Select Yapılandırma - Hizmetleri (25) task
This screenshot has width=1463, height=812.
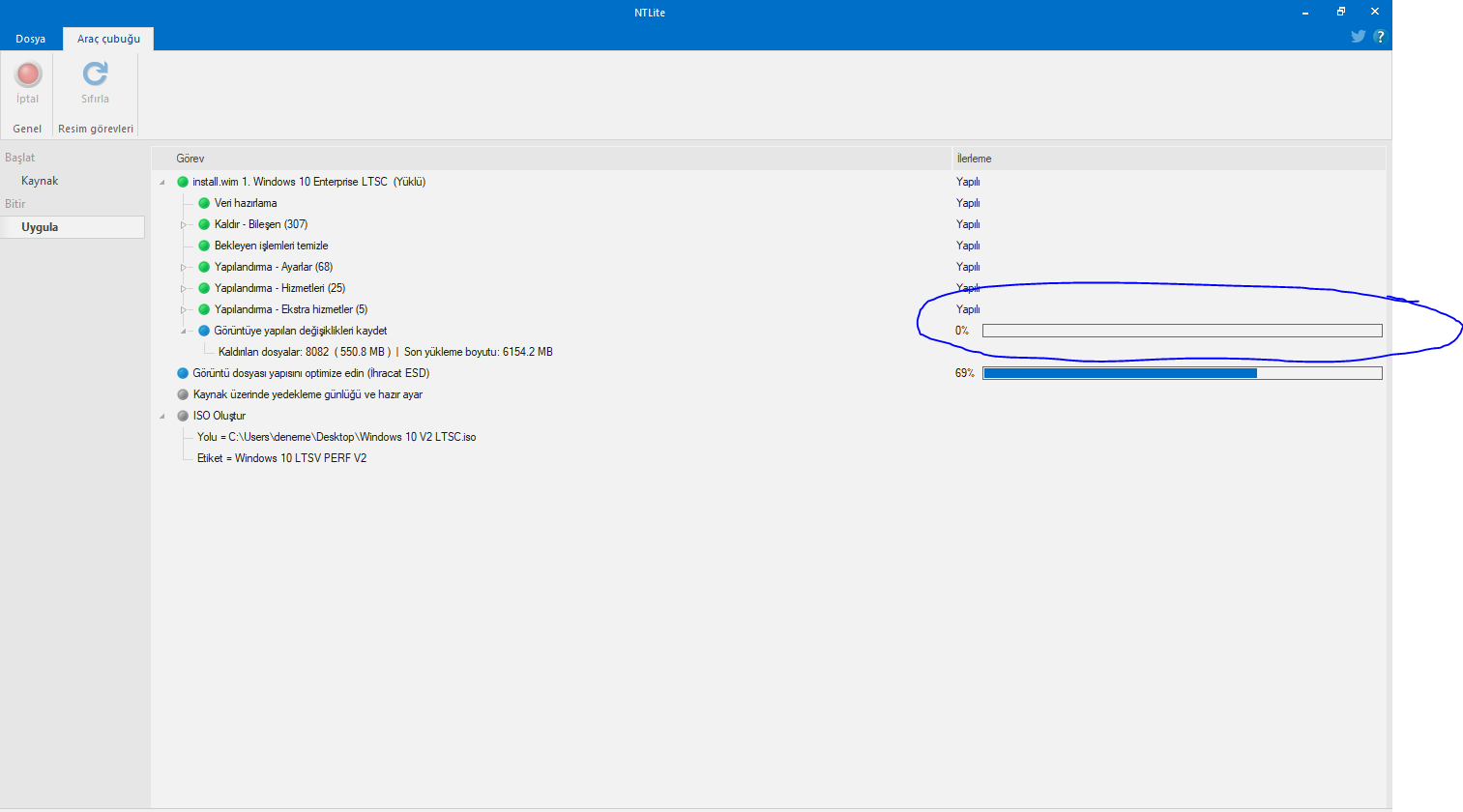[279, 288]
